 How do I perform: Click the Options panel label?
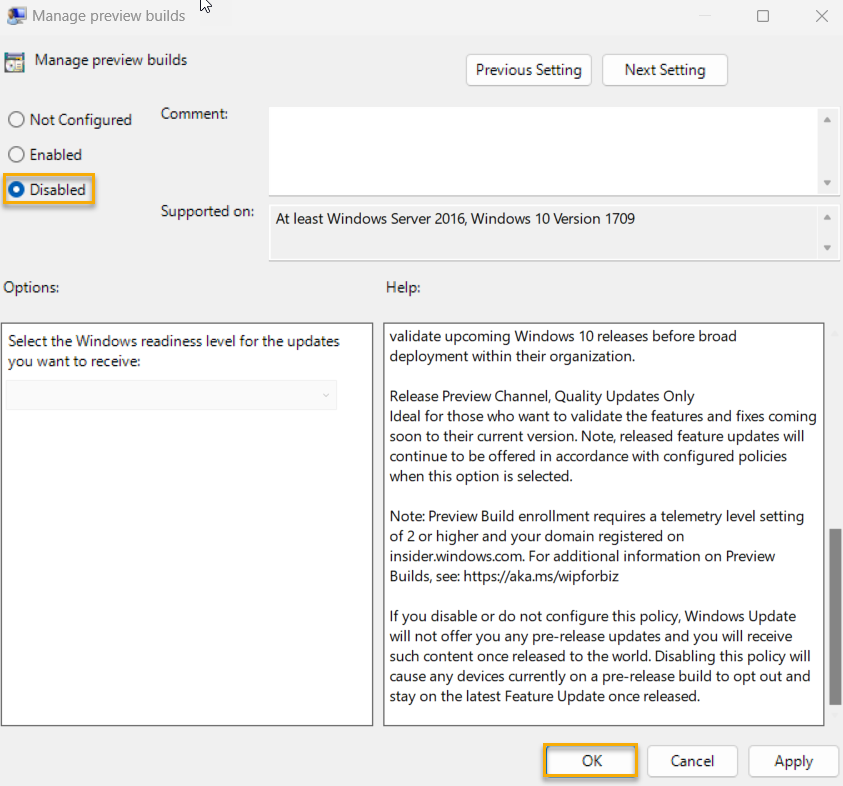(x=31, y=287)
